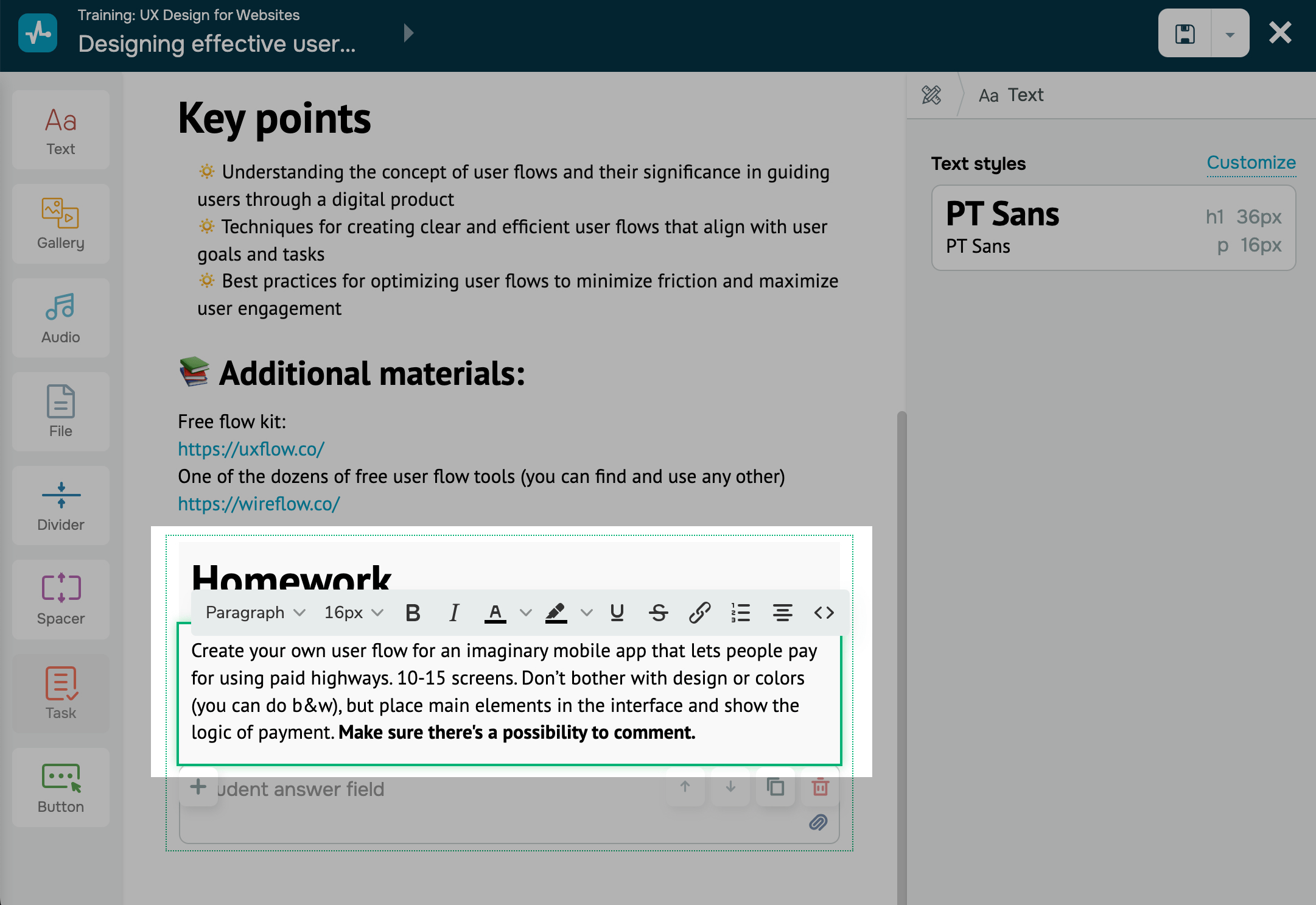The width and height of the screenshot is (1316, 905).
Task: Insert a hyperlink with link icon
Action: [x=699, y=613]
